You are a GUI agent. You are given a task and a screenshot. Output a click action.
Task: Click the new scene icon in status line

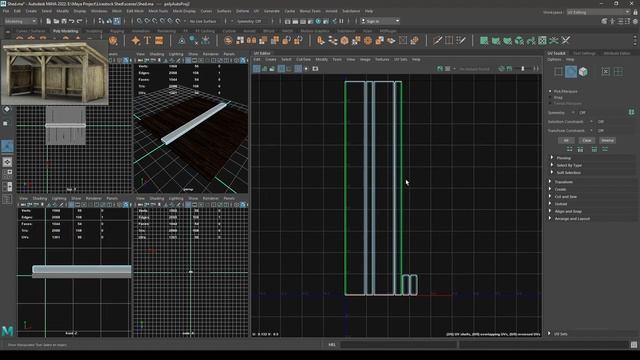point(48,21)
